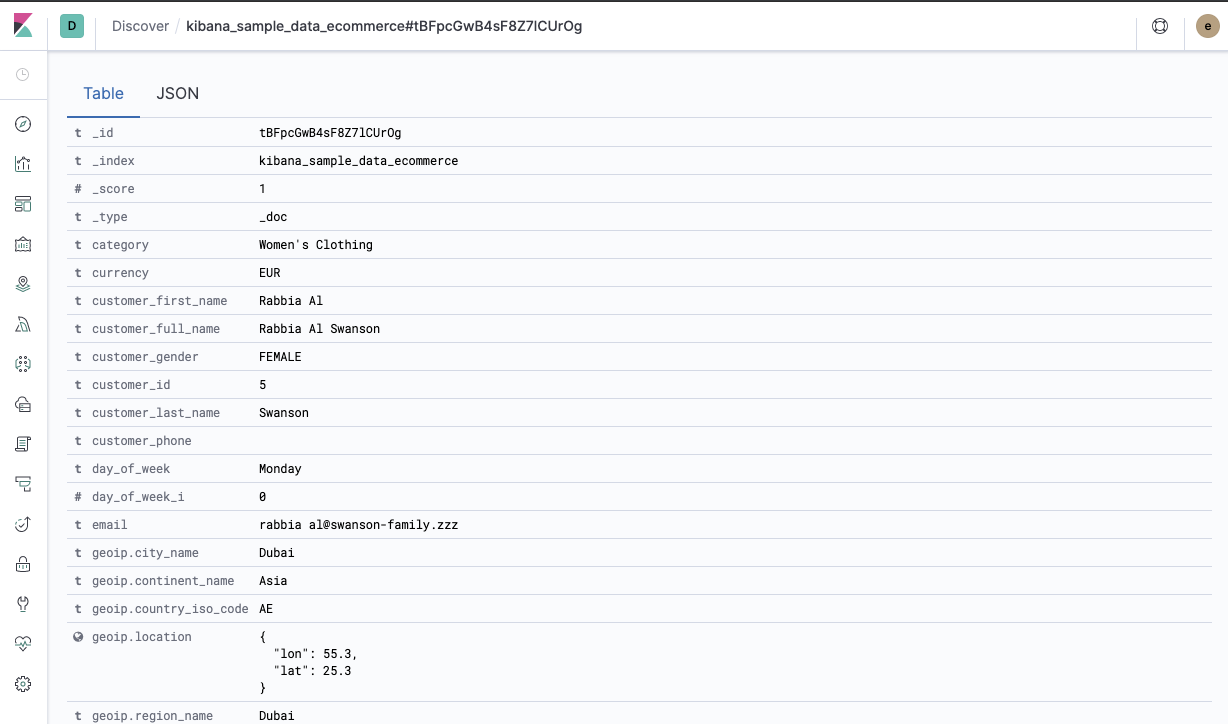Click the geoip.country_iso_code field name

click(170, 609)
